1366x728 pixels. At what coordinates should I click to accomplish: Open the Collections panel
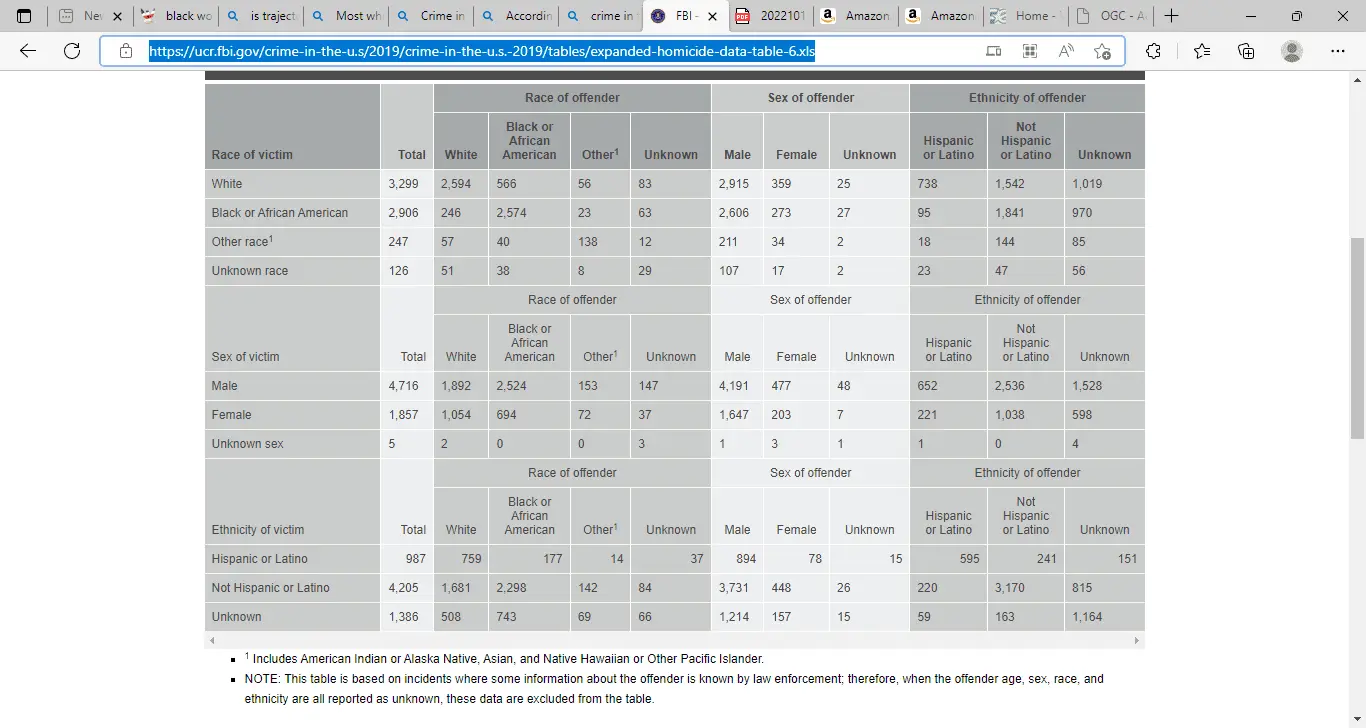tap(1246, 51)
